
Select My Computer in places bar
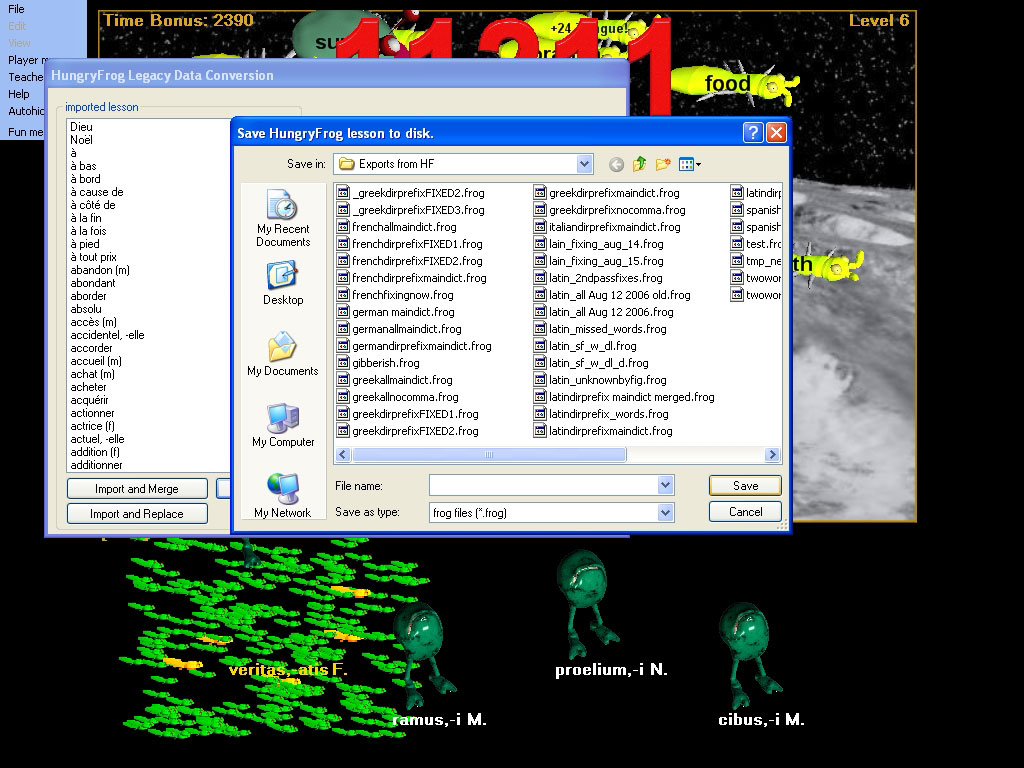tap(283, 426)
